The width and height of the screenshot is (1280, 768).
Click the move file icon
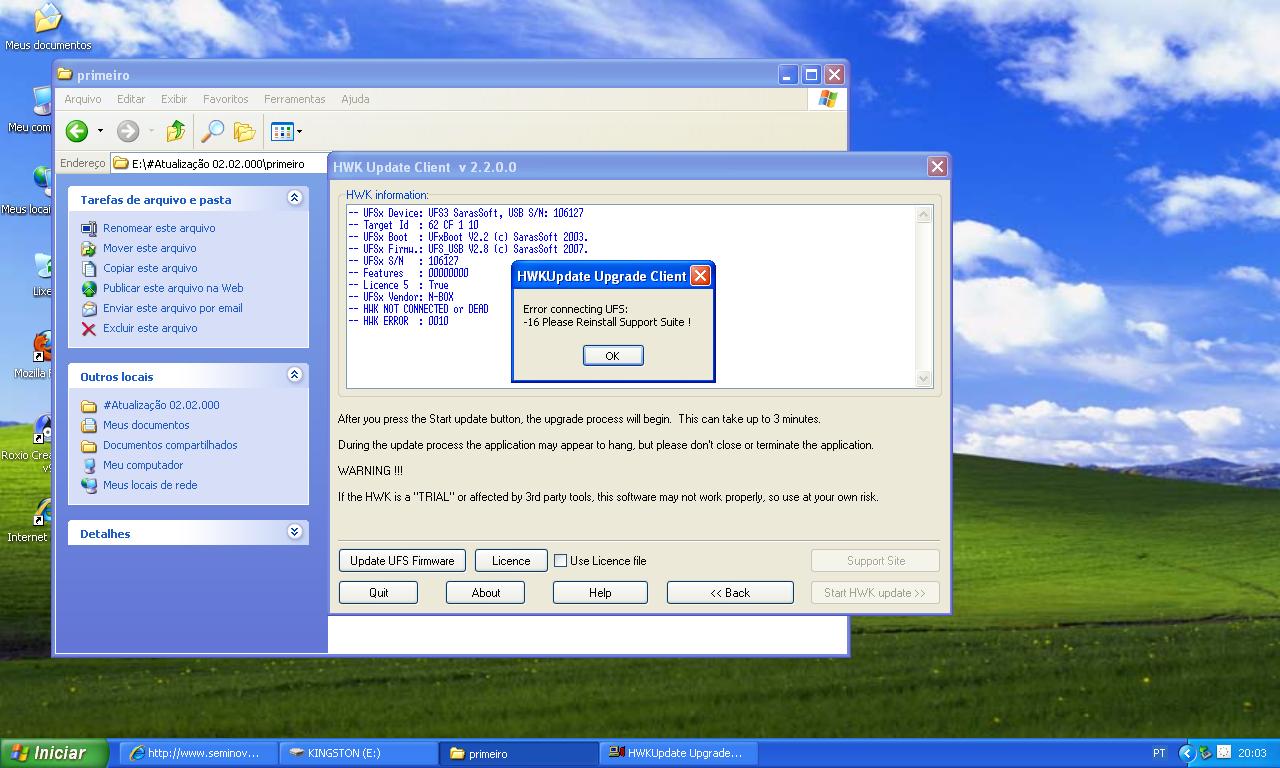tap(89, 248)
